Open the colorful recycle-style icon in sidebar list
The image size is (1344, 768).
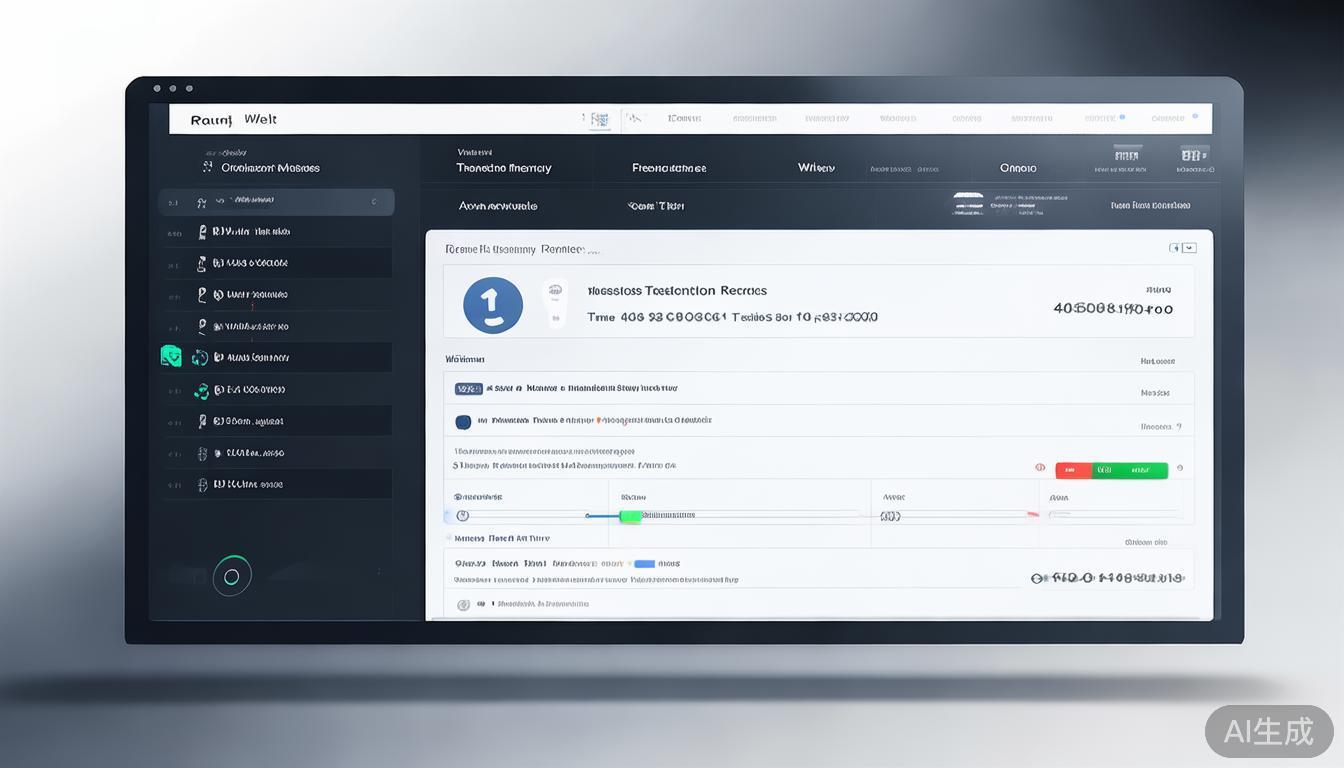[x=200, y=390]
